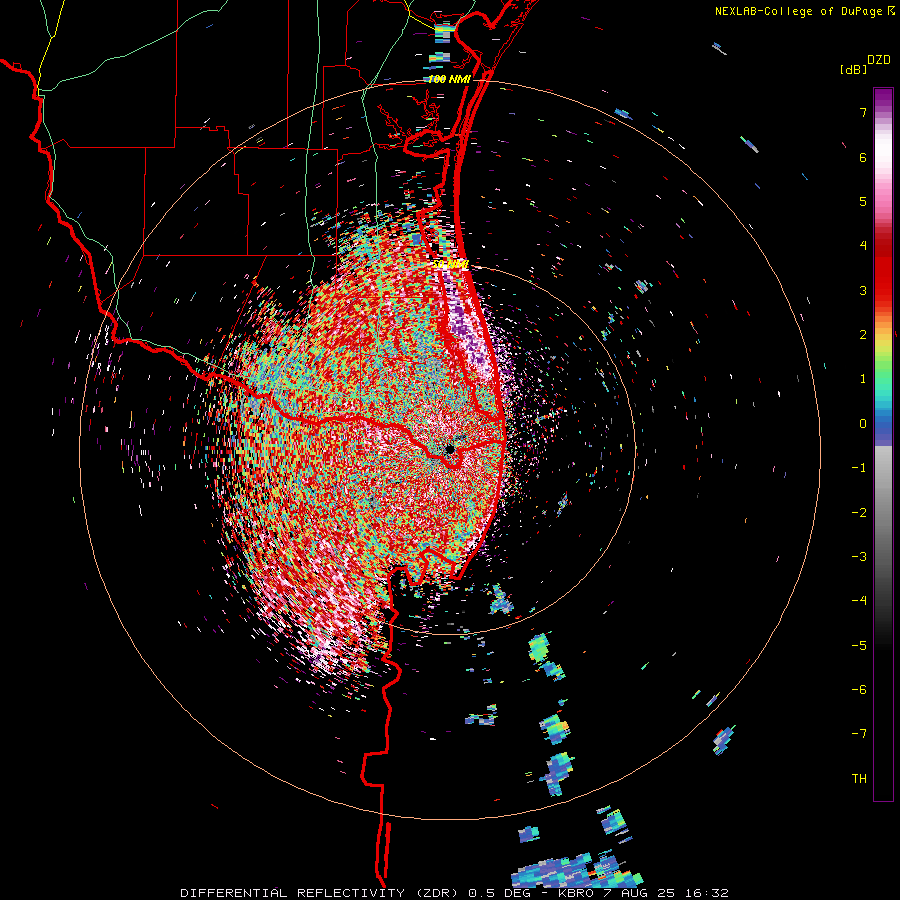Viewport: 900px width, 900px height.
Task: Click the TH threshold label on the scale
Action: [x=859, y=779]
